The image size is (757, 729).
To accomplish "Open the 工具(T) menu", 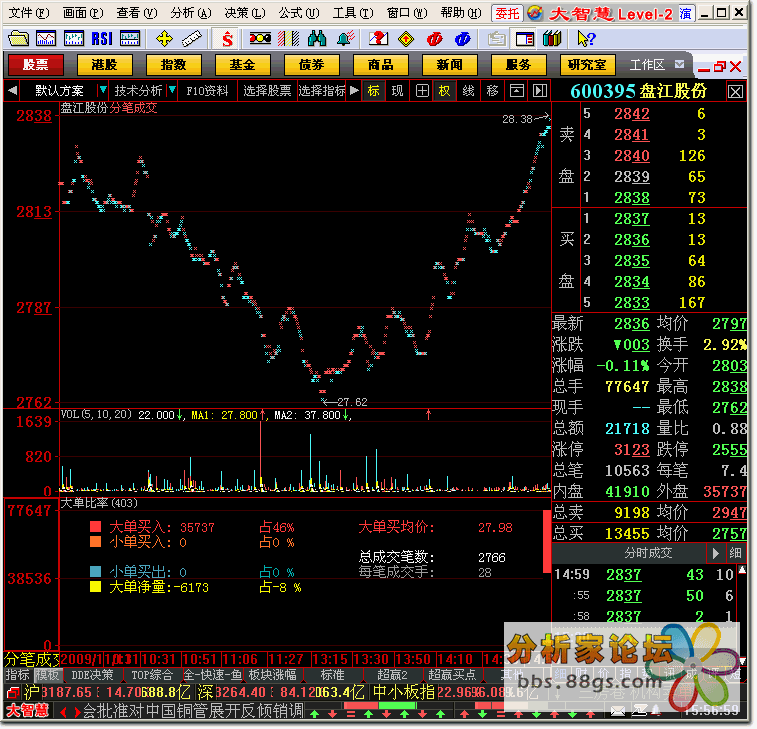I will click(353, 13).
